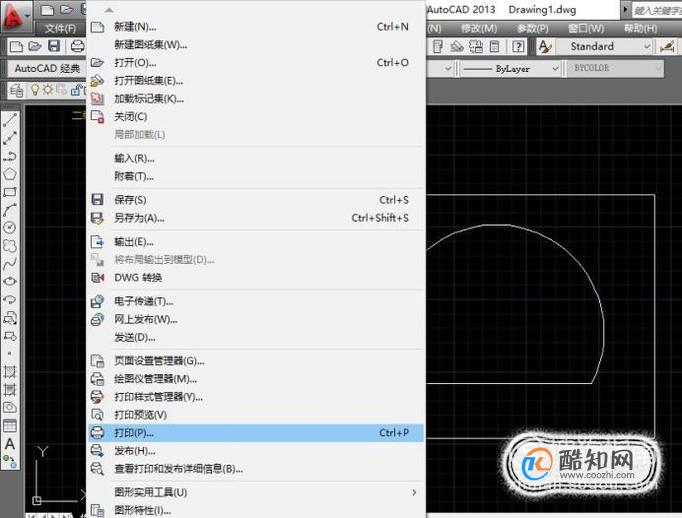Toggle the layer lock icon
682x518 pixels.
(76, 90)
